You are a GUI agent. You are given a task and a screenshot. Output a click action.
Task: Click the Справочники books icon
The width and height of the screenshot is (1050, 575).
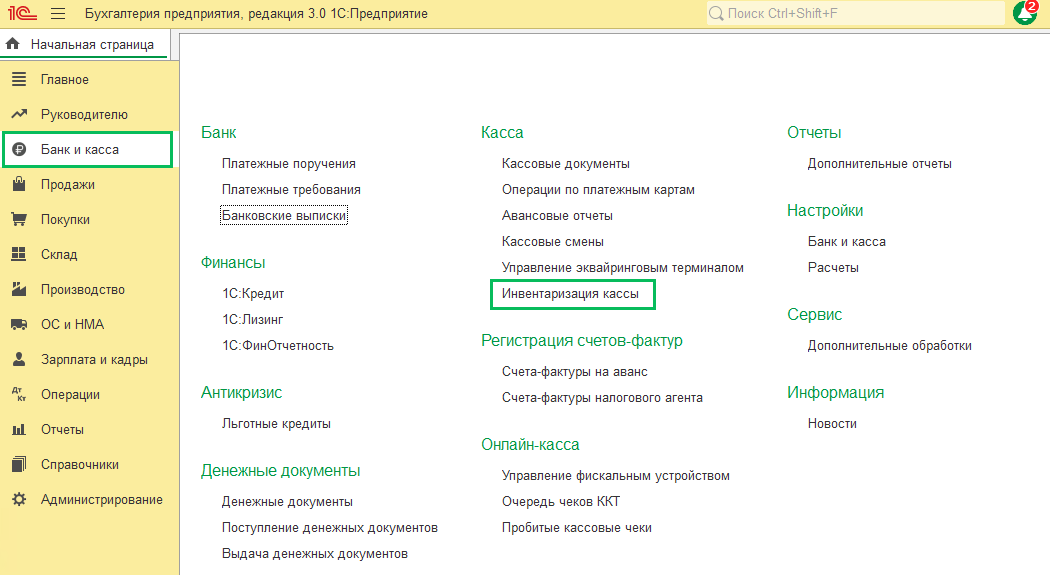tap(19, 464)
